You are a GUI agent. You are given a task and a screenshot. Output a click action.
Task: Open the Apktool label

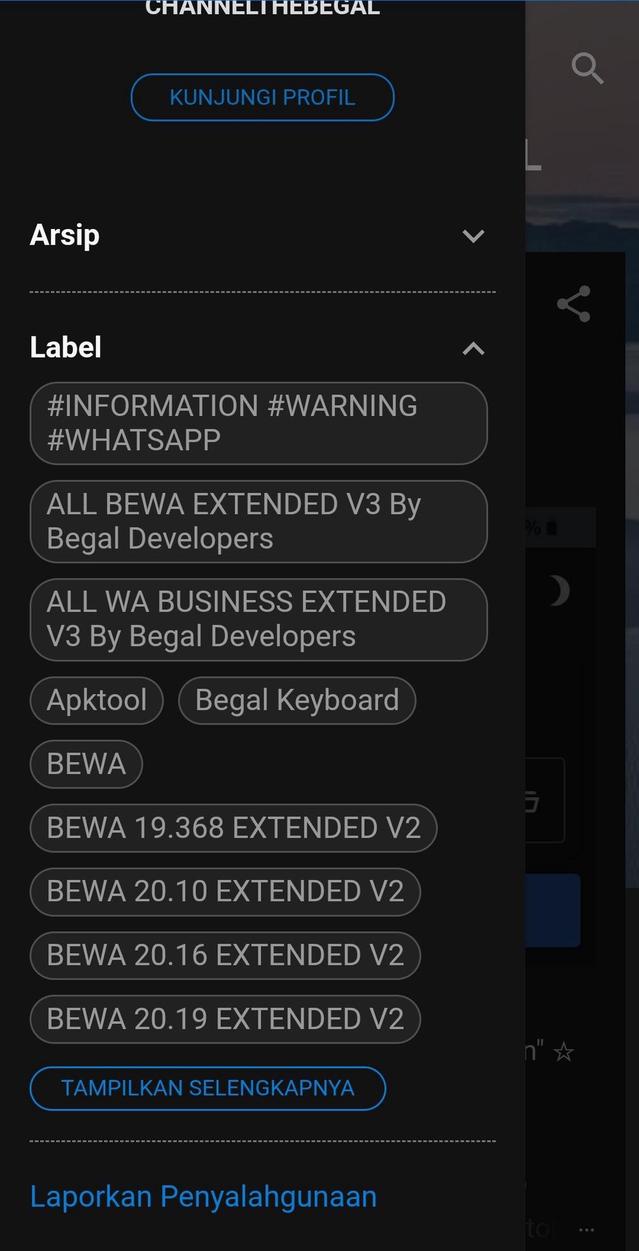click(x=96, y=700)
